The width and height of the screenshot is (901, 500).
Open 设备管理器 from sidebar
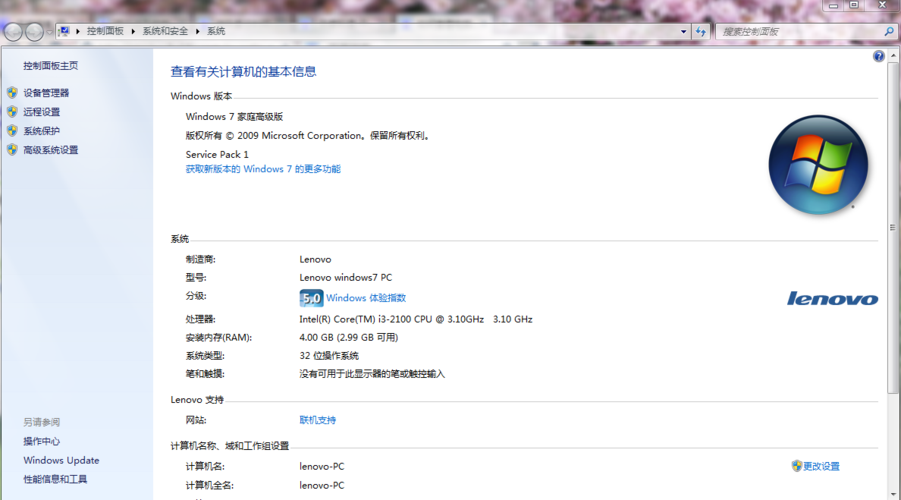click(46, 93)
